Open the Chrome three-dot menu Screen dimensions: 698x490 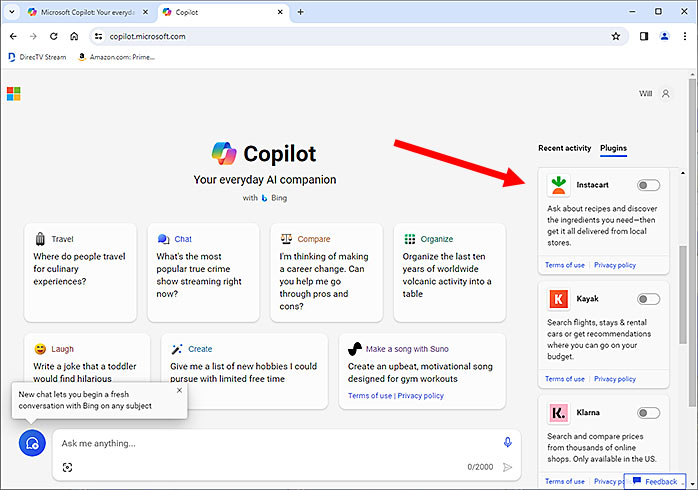point(686,36)
